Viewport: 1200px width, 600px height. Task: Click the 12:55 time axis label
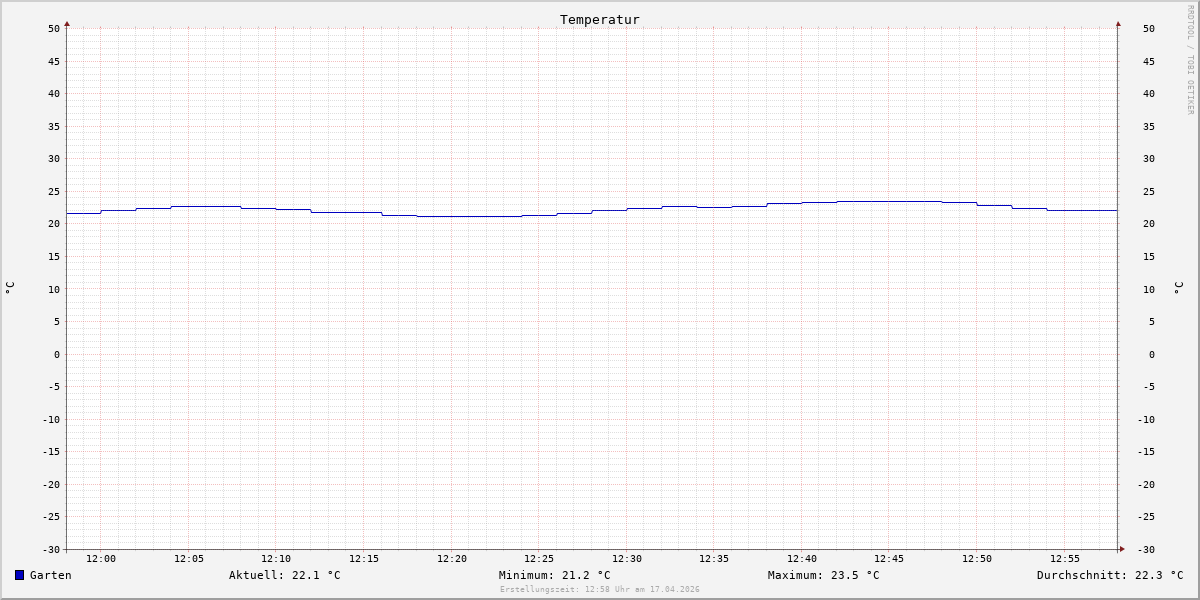click(1065, 559)
